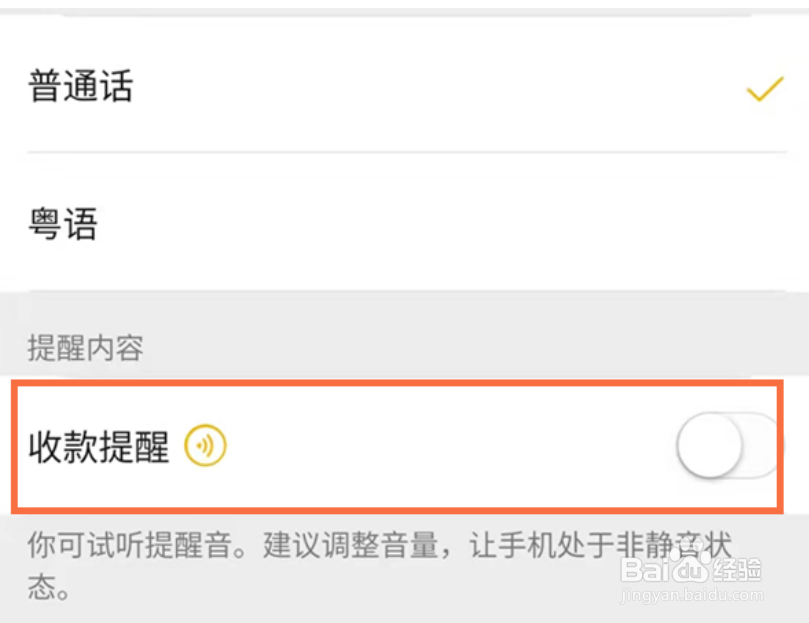Click the 收款提醒 label text
The height and width of the screenshot is (623, 809).
coord(96,447)
